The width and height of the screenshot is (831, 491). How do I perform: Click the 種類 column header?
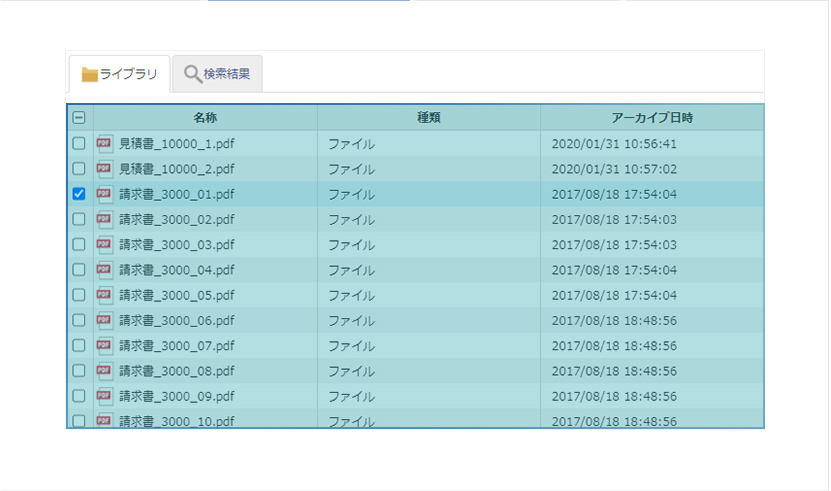coord(429,117)
